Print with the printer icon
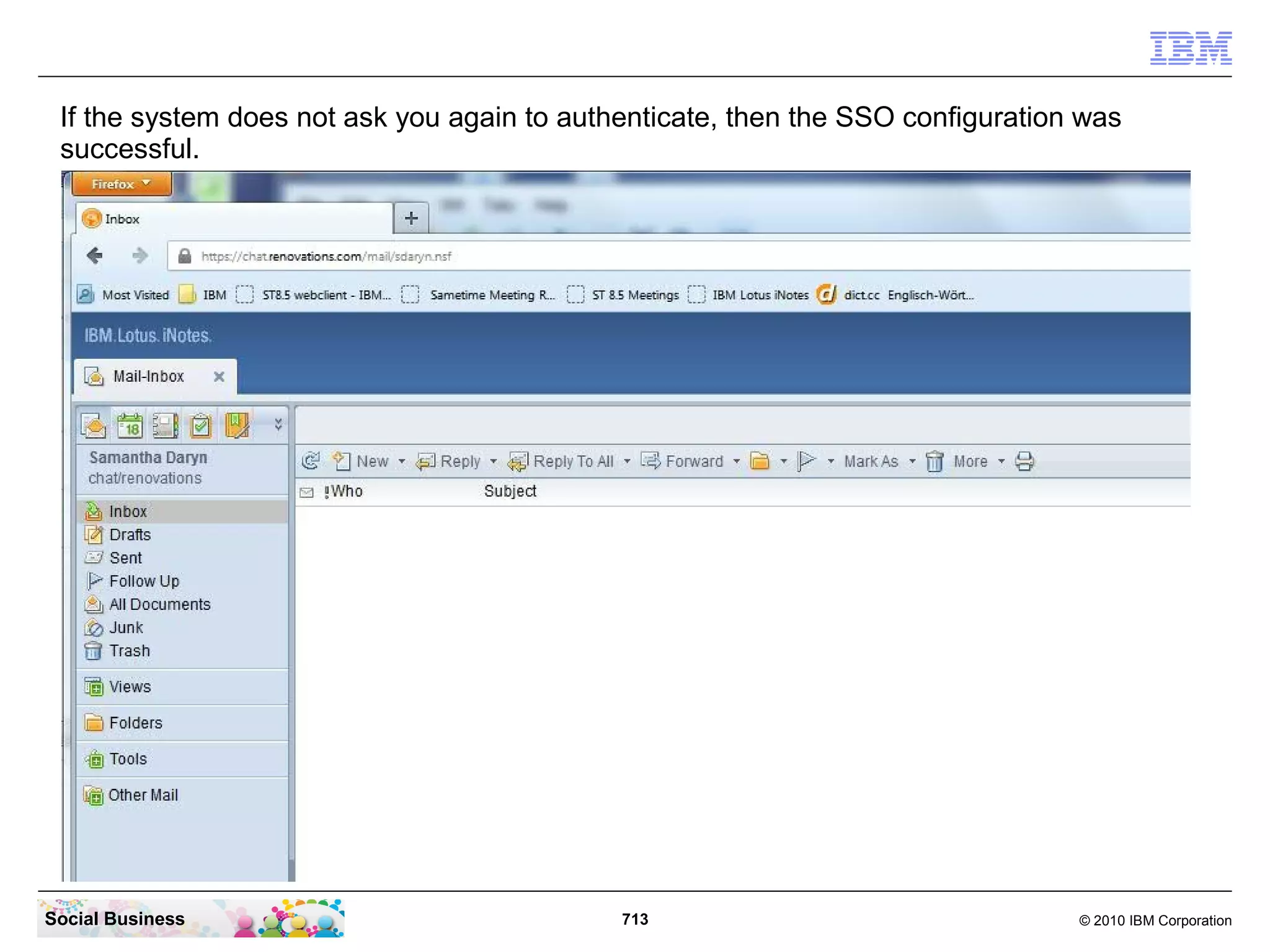Viewport: 1270px width, 952px height. coord(1024,461)
